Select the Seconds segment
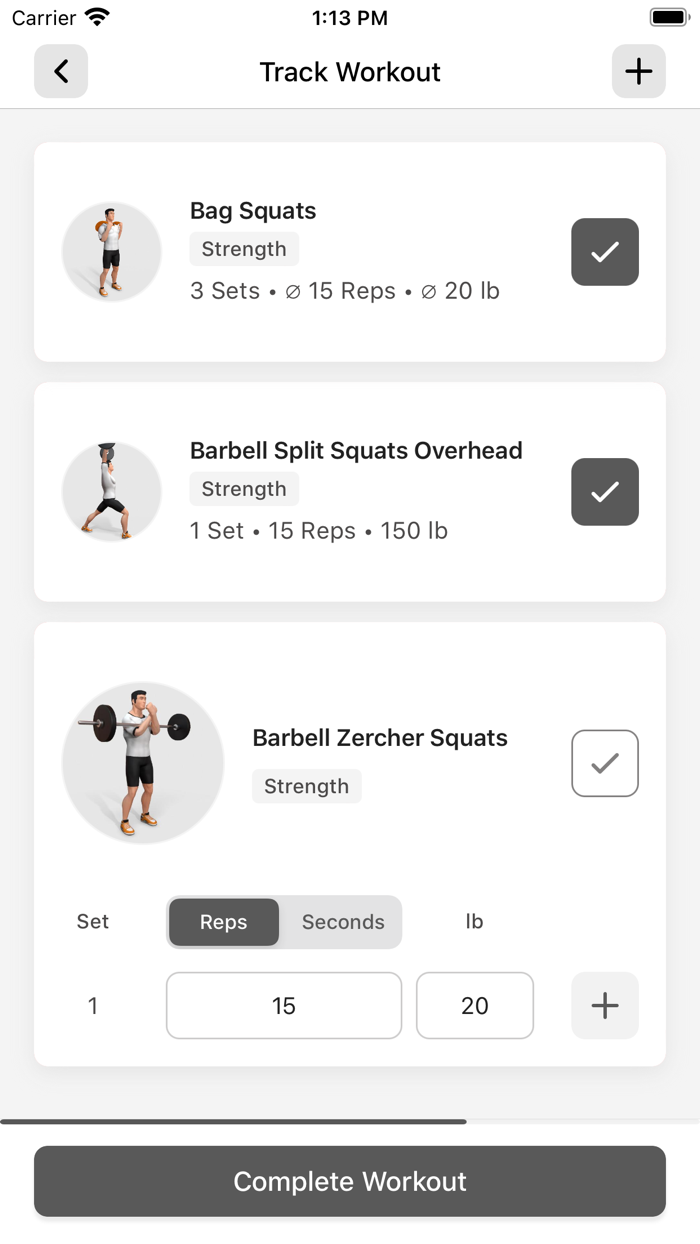Screen dimensions: 700x1244 tap(342, 922)
